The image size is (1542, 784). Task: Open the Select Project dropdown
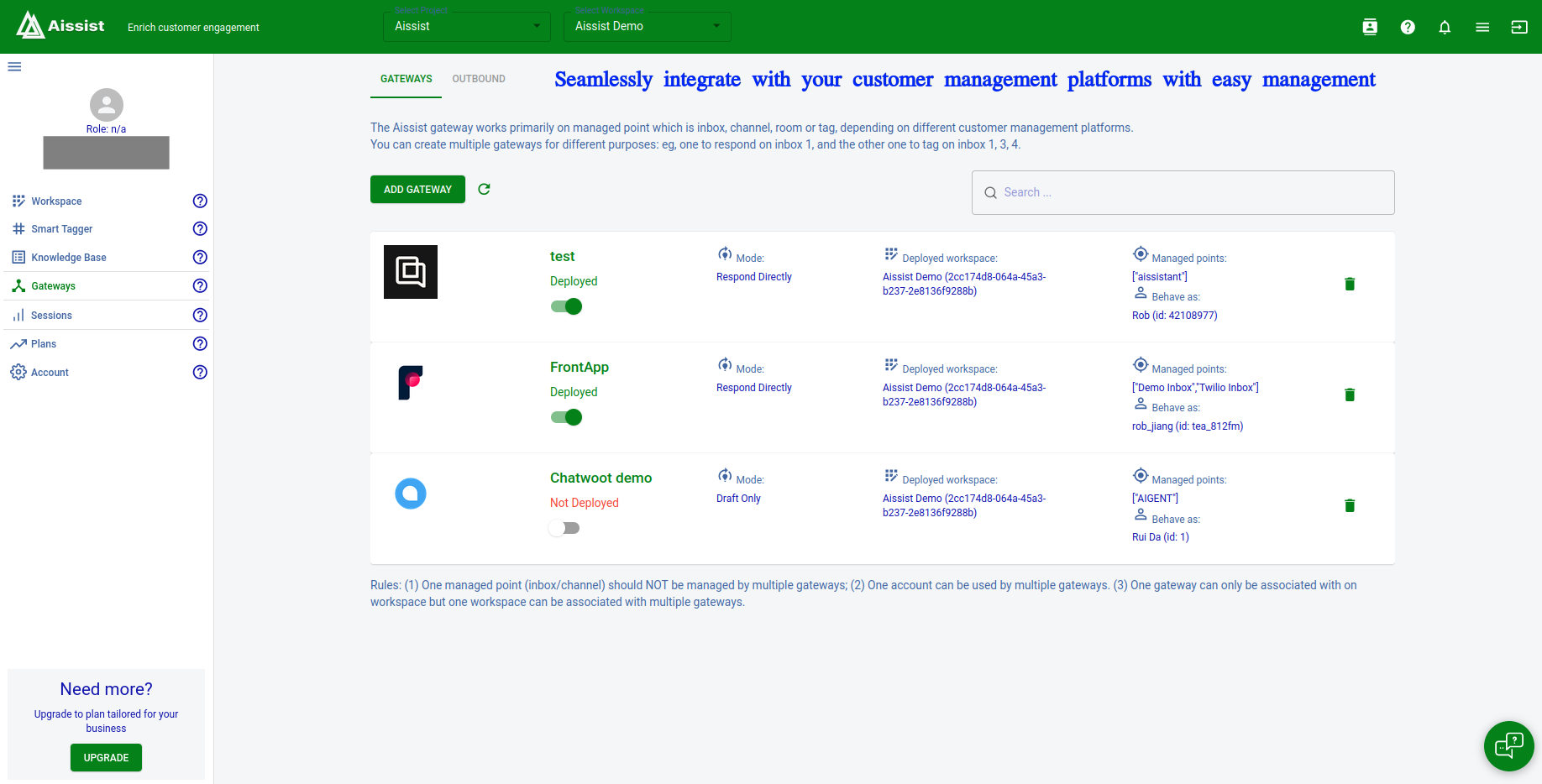[x=467, y=27]
